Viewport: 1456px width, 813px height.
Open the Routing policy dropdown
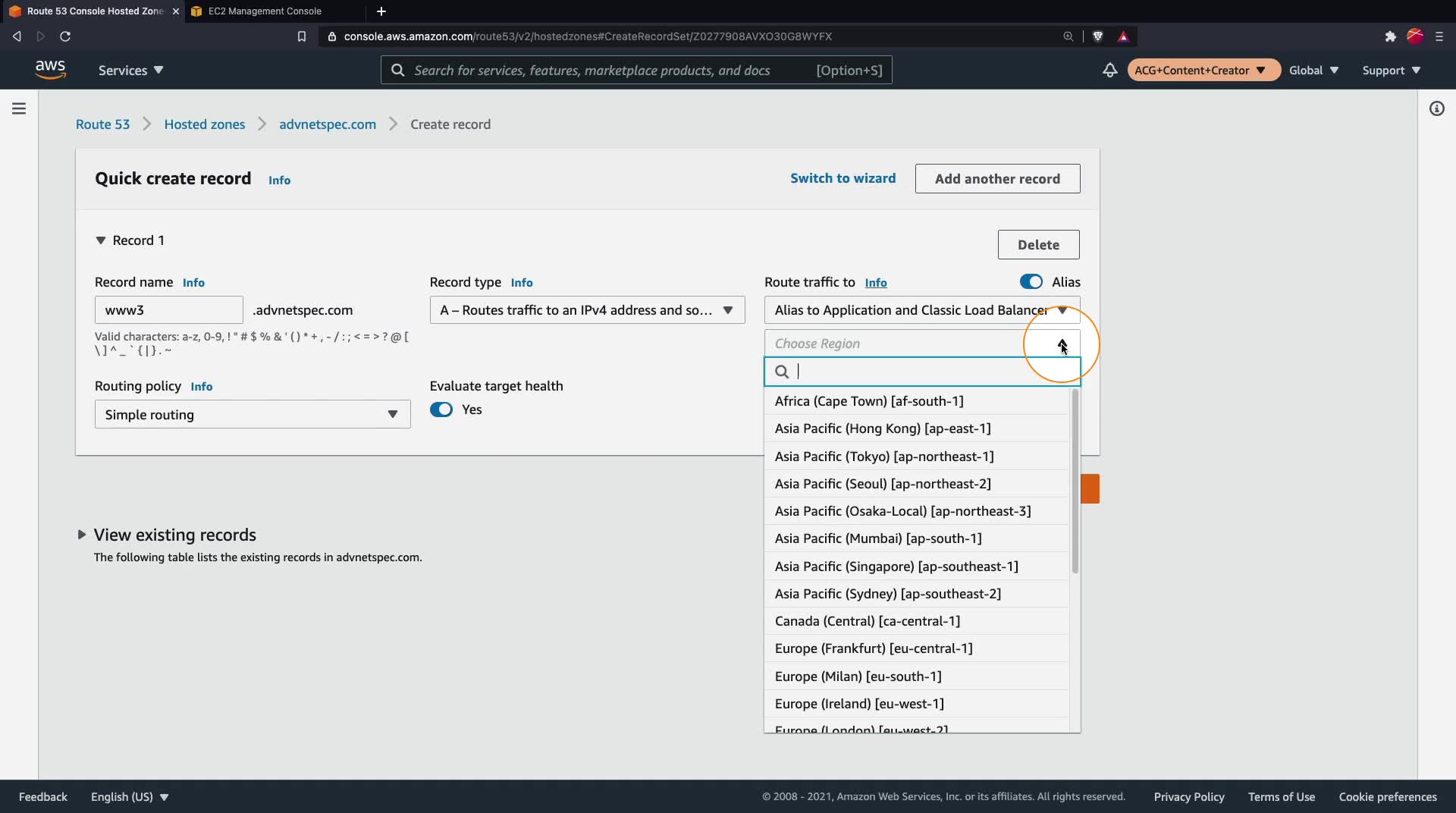[253, 414]
